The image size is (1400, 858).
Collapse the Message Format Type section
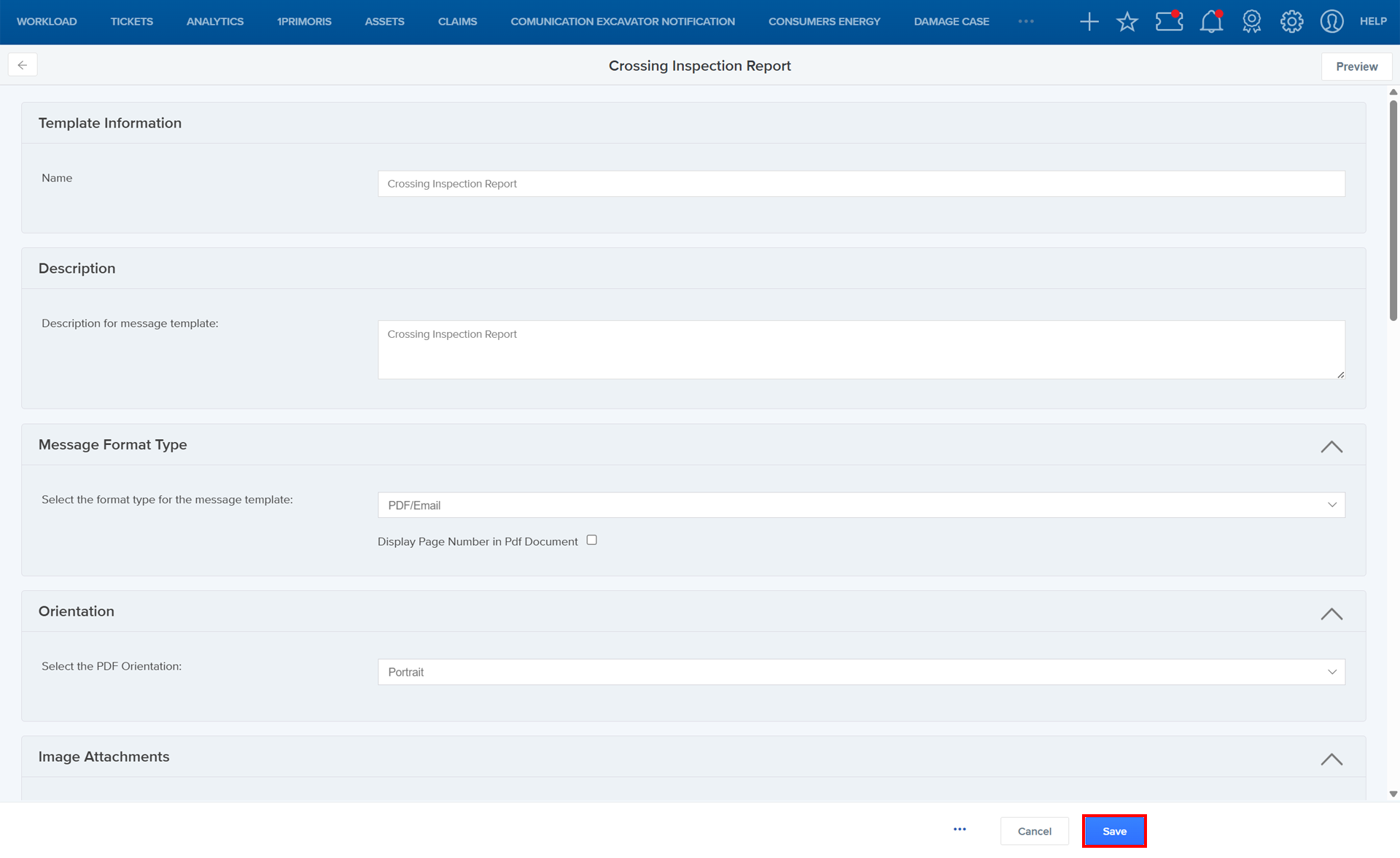point(1331,447)
